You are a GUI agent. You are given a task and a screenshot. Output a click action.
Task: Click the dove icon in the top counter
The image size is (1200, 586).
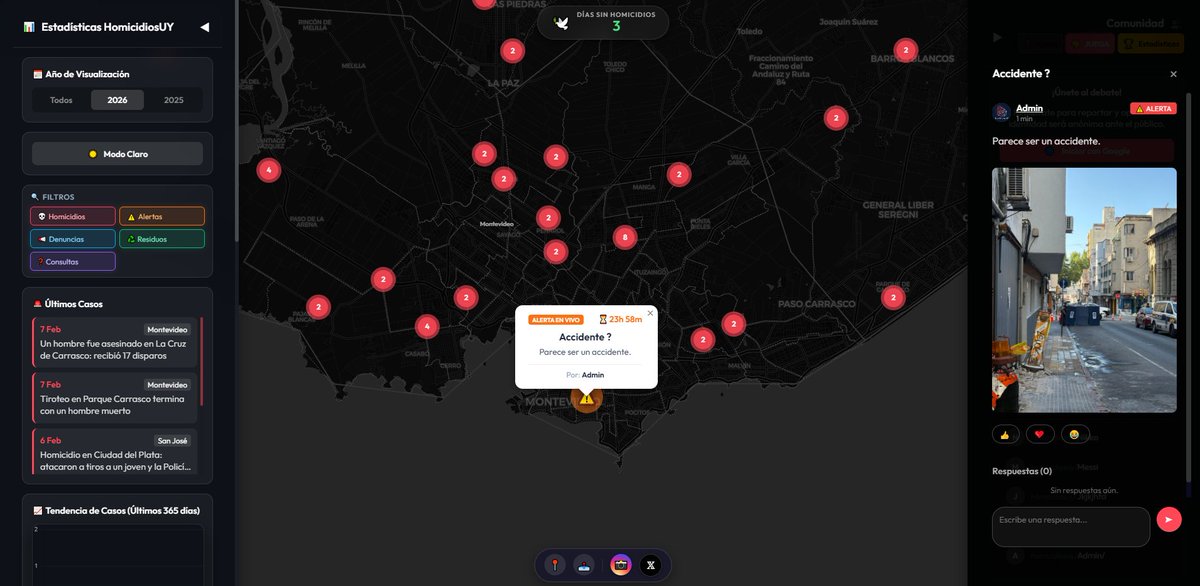coord(561,22)
